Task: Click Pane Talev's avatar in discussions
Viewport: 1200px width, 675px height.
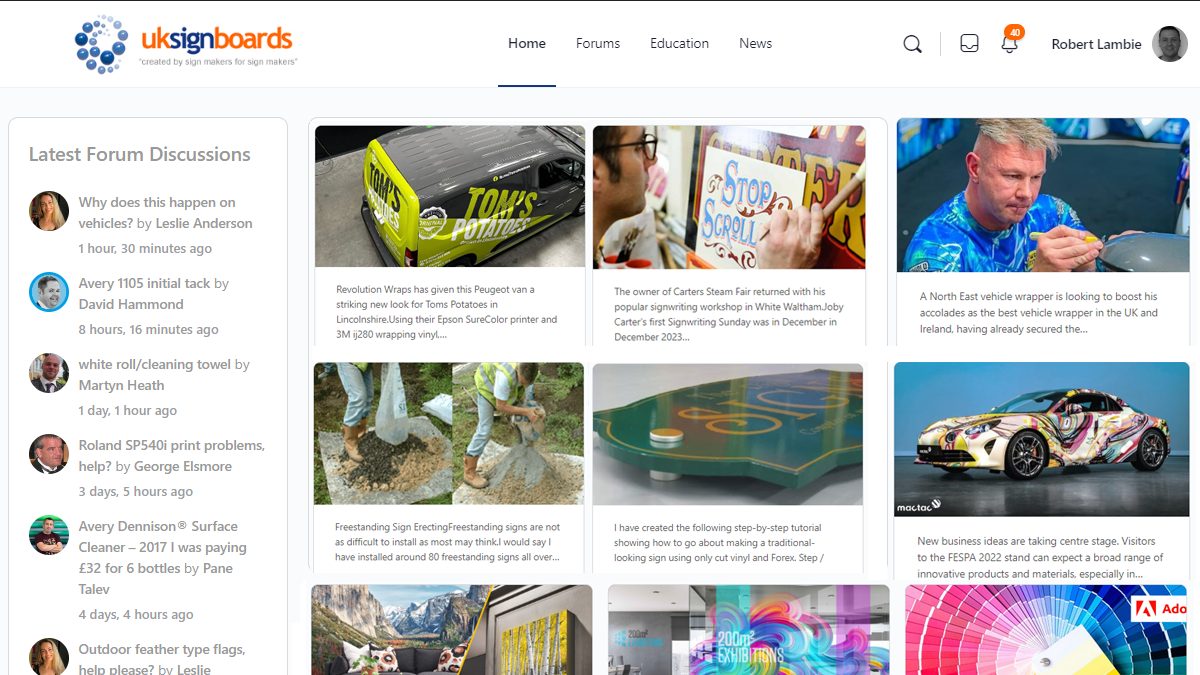Action: [49, 535]
